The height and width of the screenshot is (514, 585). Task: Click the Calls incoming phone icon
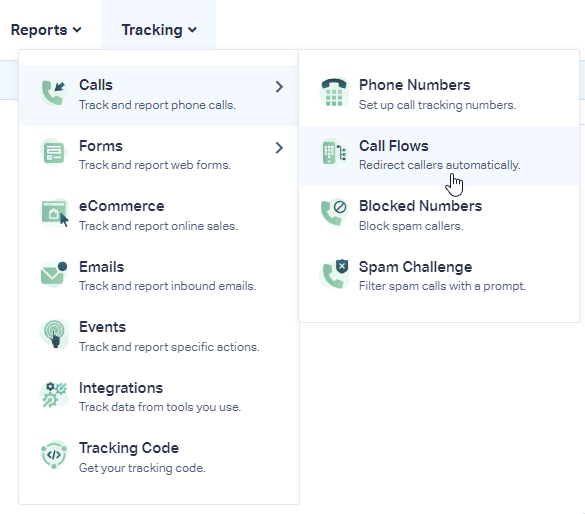click(x=54, y=92)
